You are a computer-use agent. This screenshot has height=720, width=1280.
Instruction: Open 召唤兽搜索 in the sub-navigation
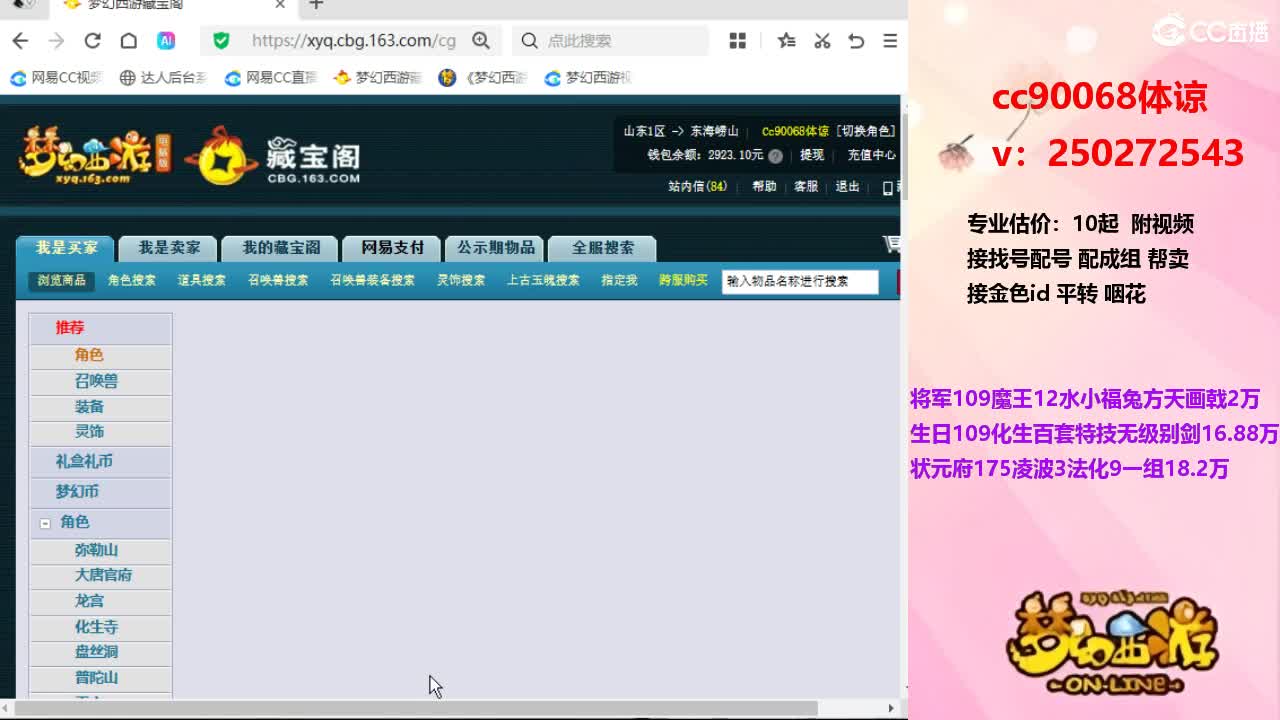point(278,281)
